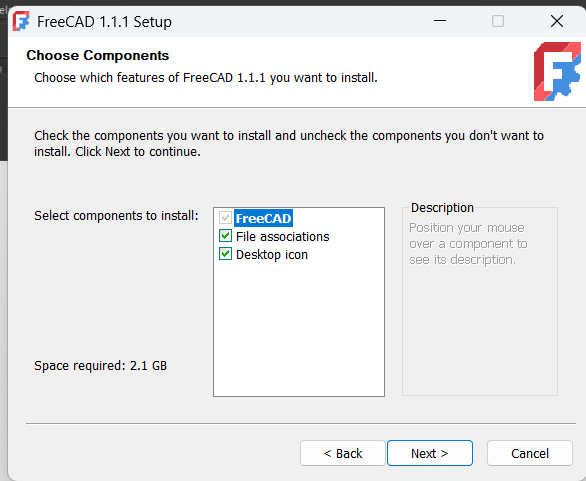Select the File associations list entry
586x481 pixels.
tap(283, 237)
